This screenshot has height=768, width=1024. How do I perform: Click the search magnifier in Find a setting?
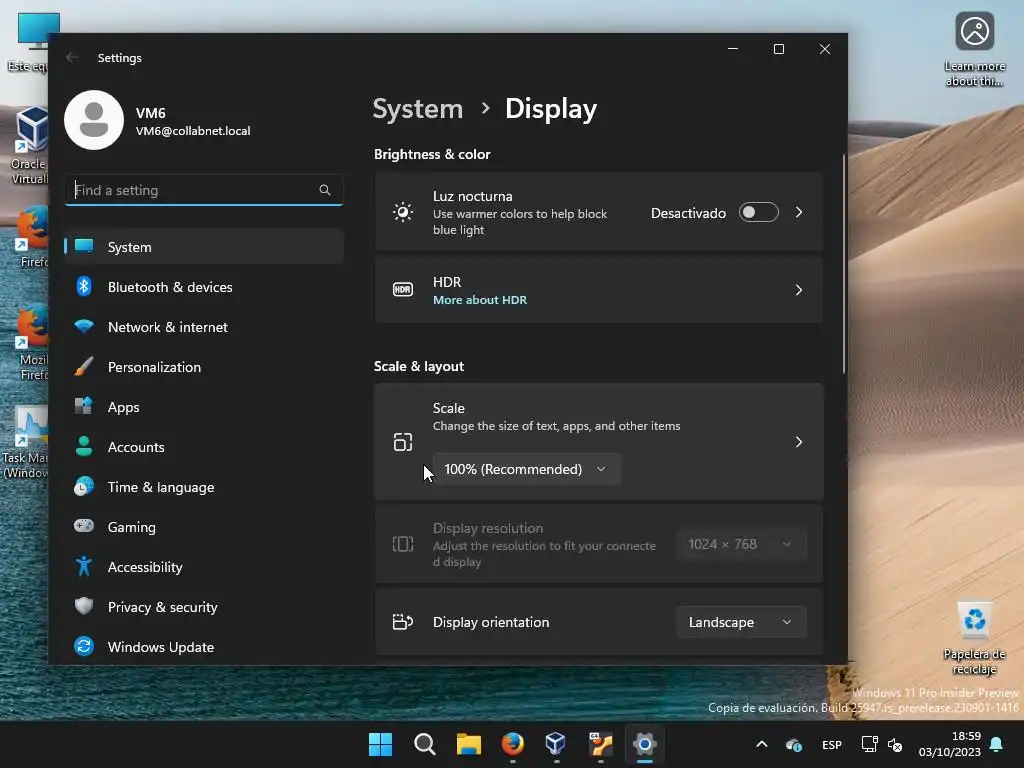[325, 190]
